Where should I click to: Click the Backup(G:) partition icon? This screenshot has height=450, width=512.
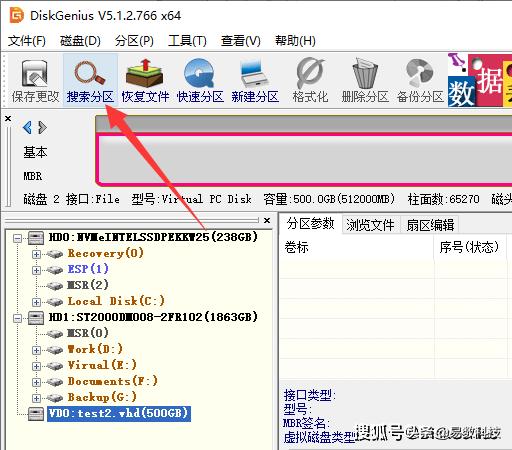pyautogui.click(x=55, y=398)
